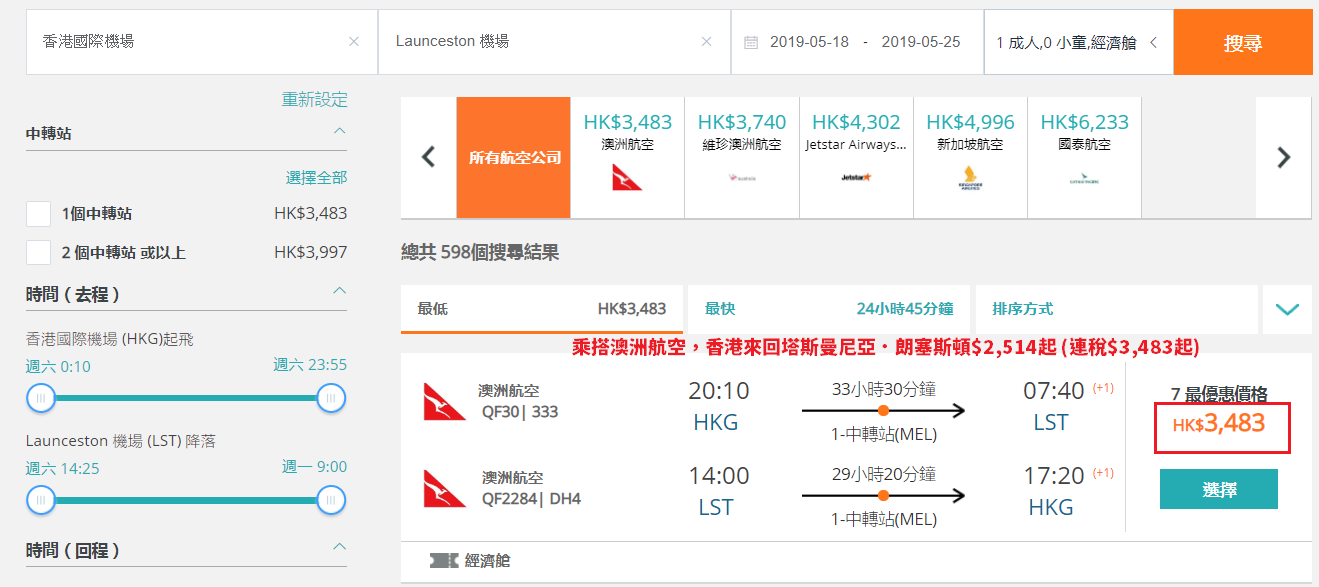
Task: Click the 選擇 button for Qantas flight
Action: [x=1219, y=489]
